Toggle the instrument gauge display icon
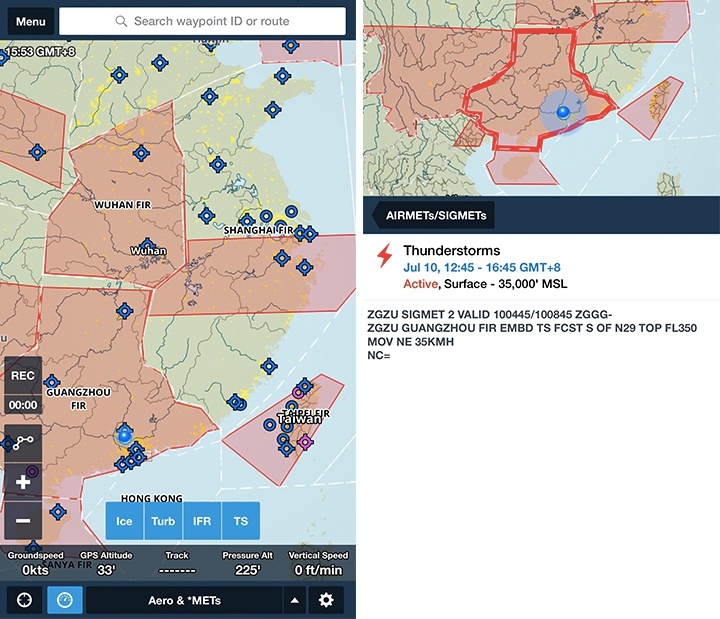 [65, 600]
